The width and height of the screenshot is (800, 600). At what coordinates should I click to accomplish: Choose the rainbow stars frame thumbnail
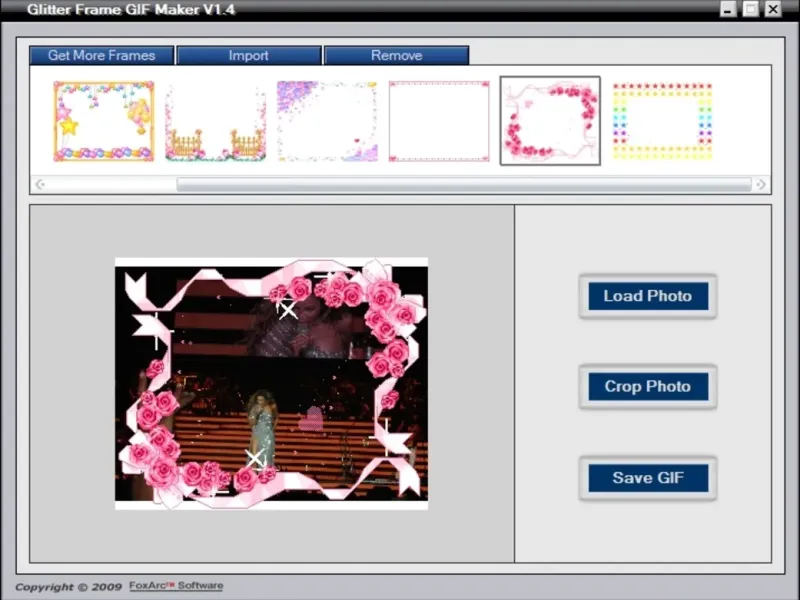(662, 121)
